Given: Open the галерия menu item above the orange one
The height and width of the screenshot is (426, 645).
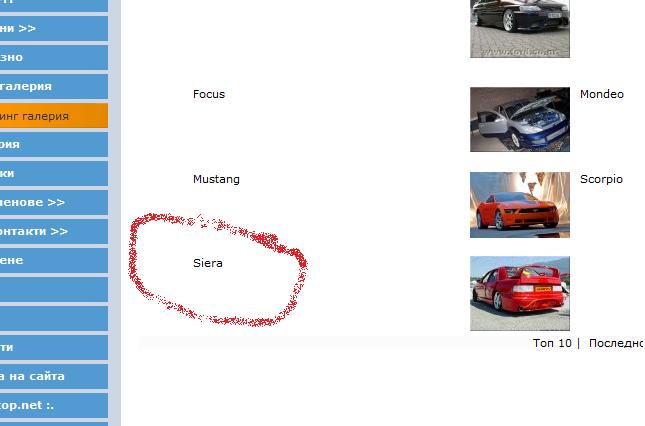Looking at the screenshot, I should point(54,86).
